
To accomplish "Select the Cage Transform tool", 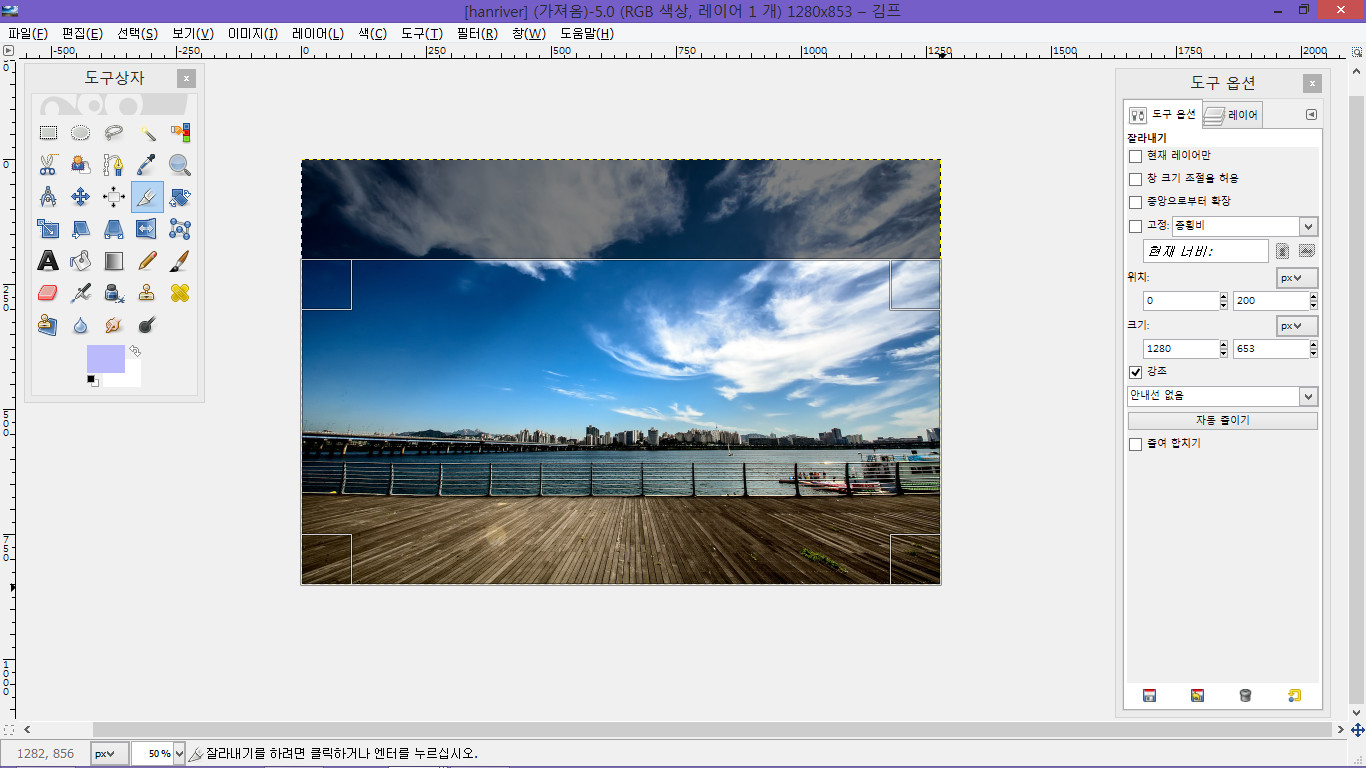I will click(180, 229).
